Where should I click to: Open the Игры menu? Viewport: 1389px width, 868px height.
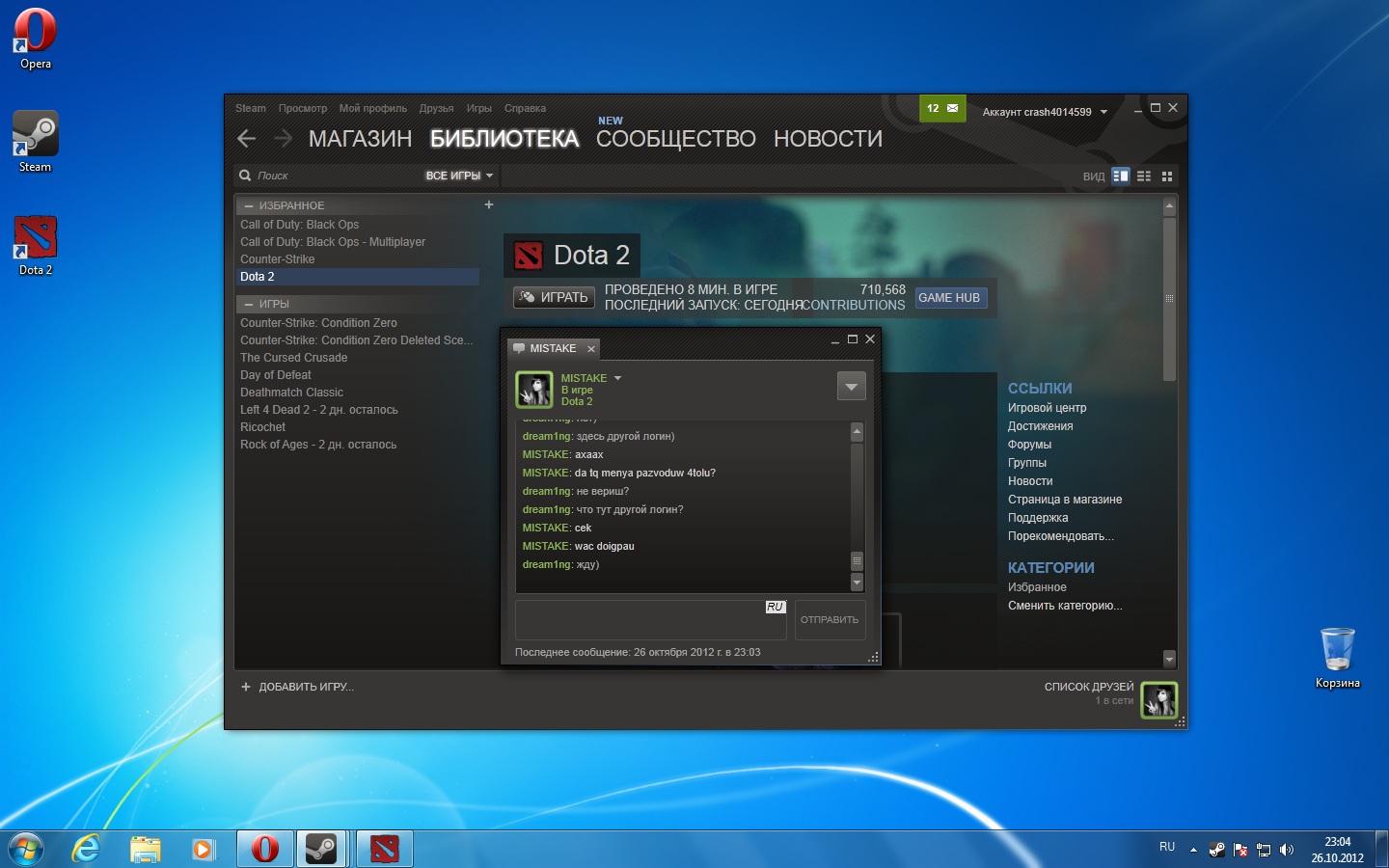(479, 108)
